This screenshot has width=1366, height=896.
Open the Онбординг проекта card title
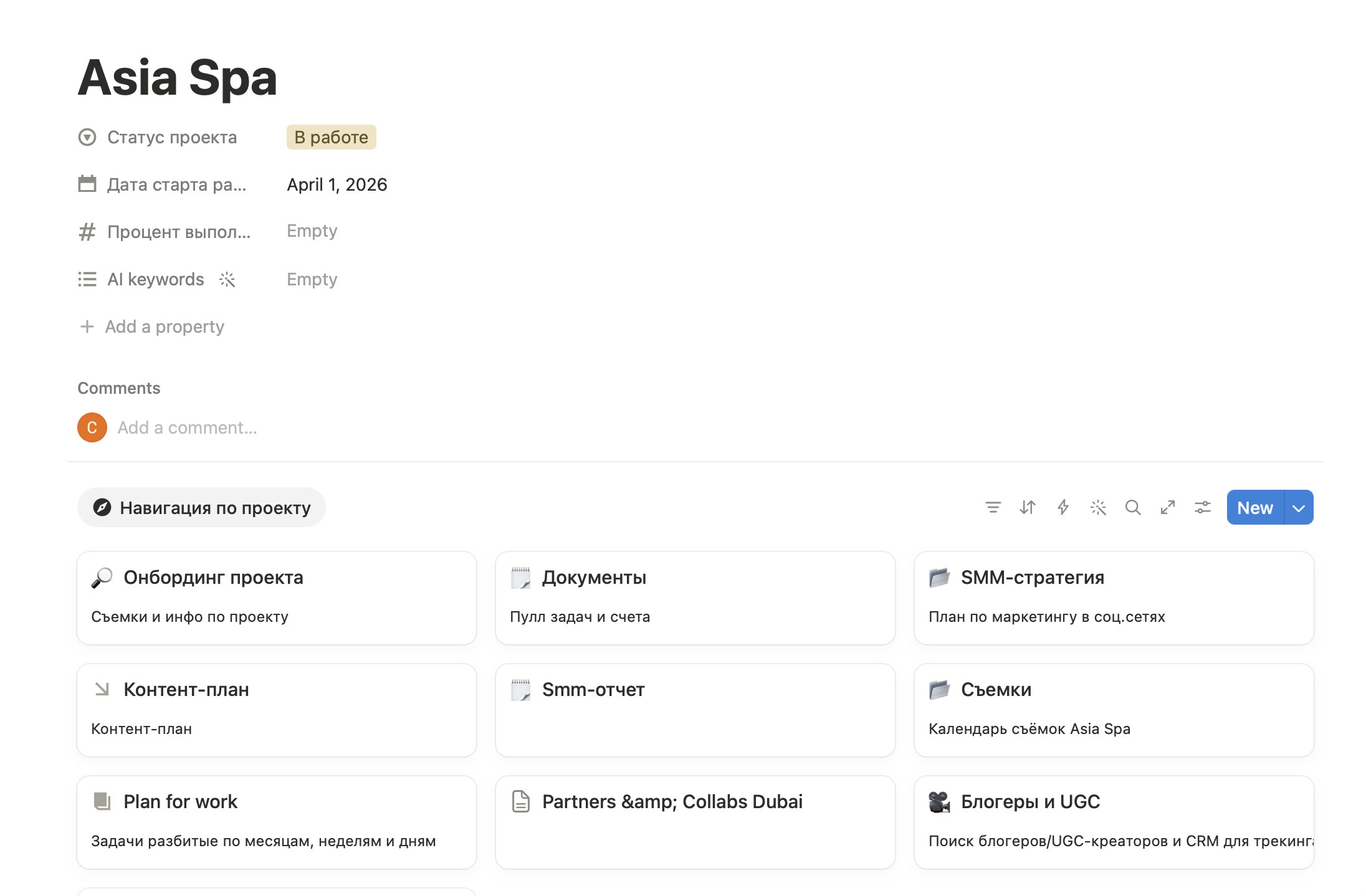click(213, 578)
